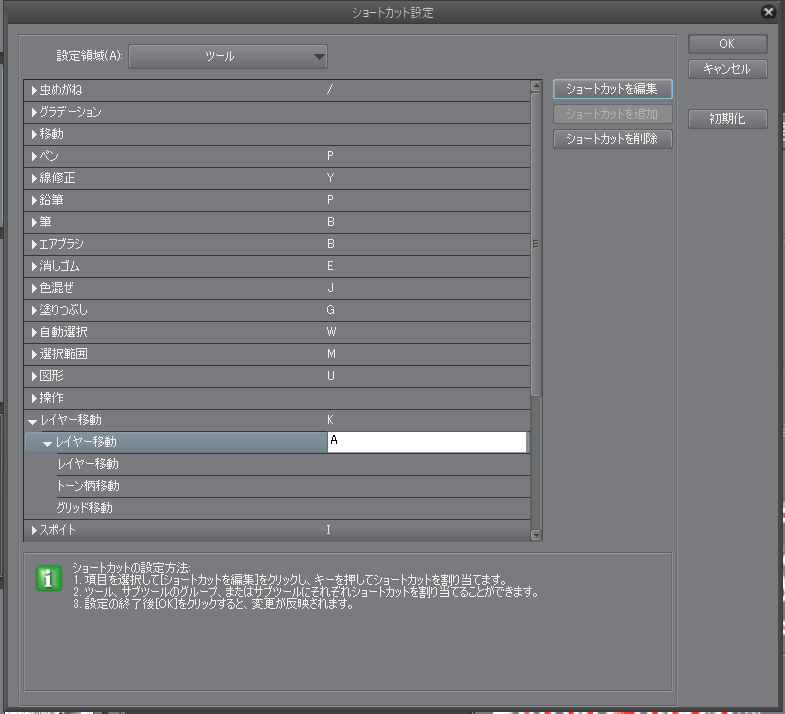Expand the グラデーション tool group

34,113
